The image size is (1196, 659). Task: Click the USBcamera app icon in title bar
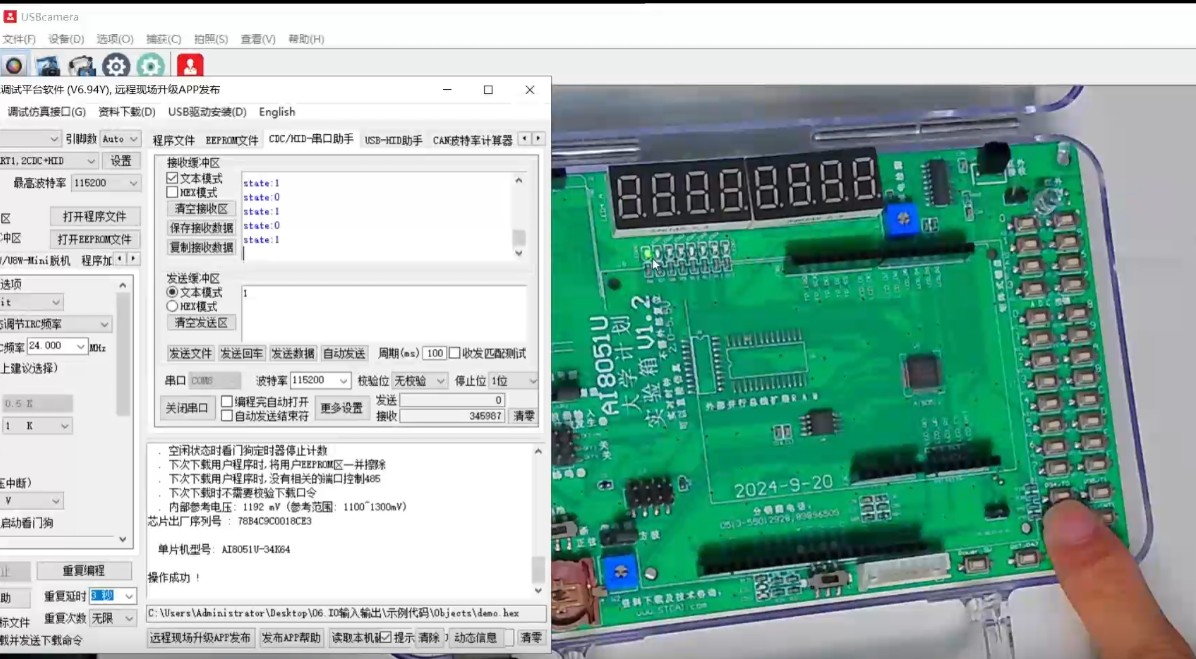[9, 16]
